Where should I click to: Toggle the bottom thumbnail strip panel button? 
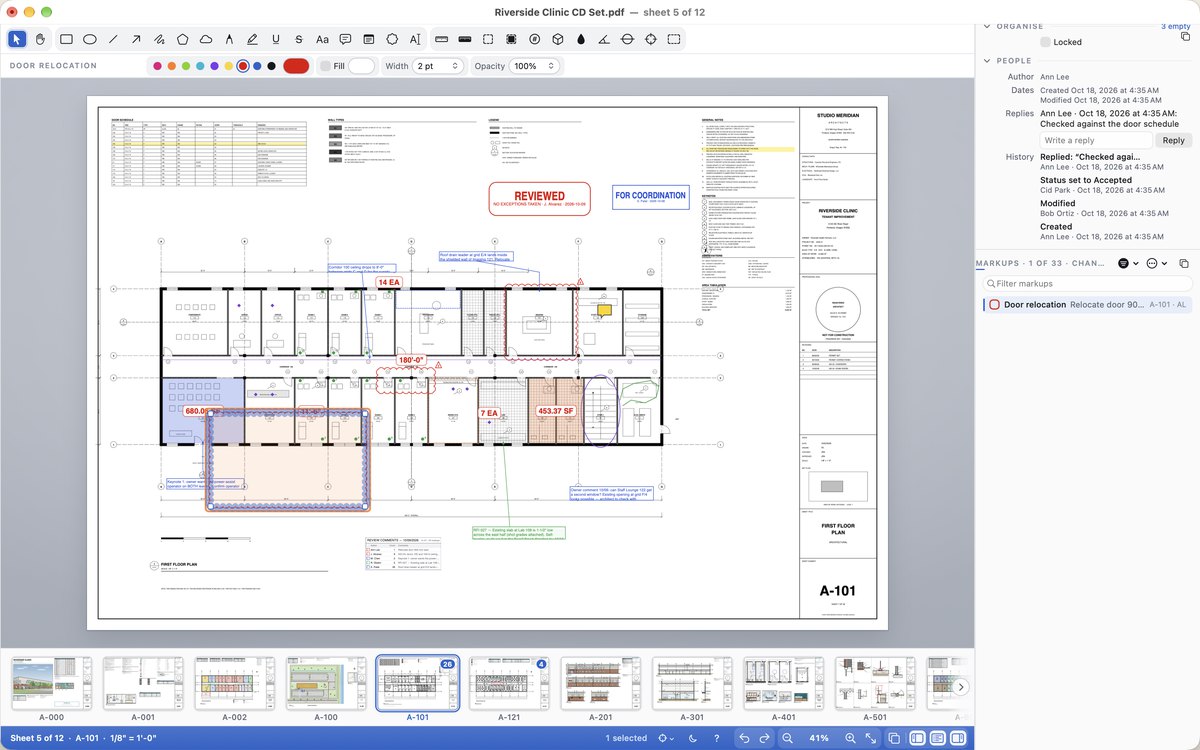938,738
